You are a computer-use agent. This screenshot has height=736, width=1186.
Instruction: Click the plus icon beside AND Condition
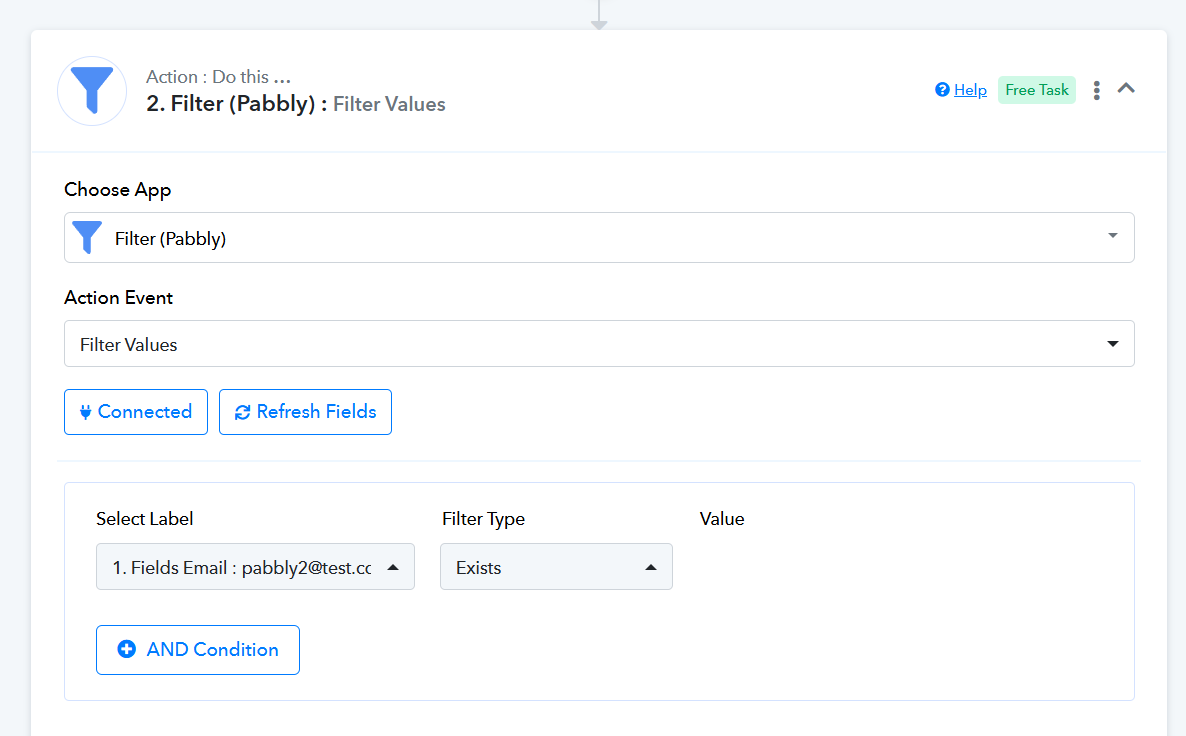[x=127, y=650]
